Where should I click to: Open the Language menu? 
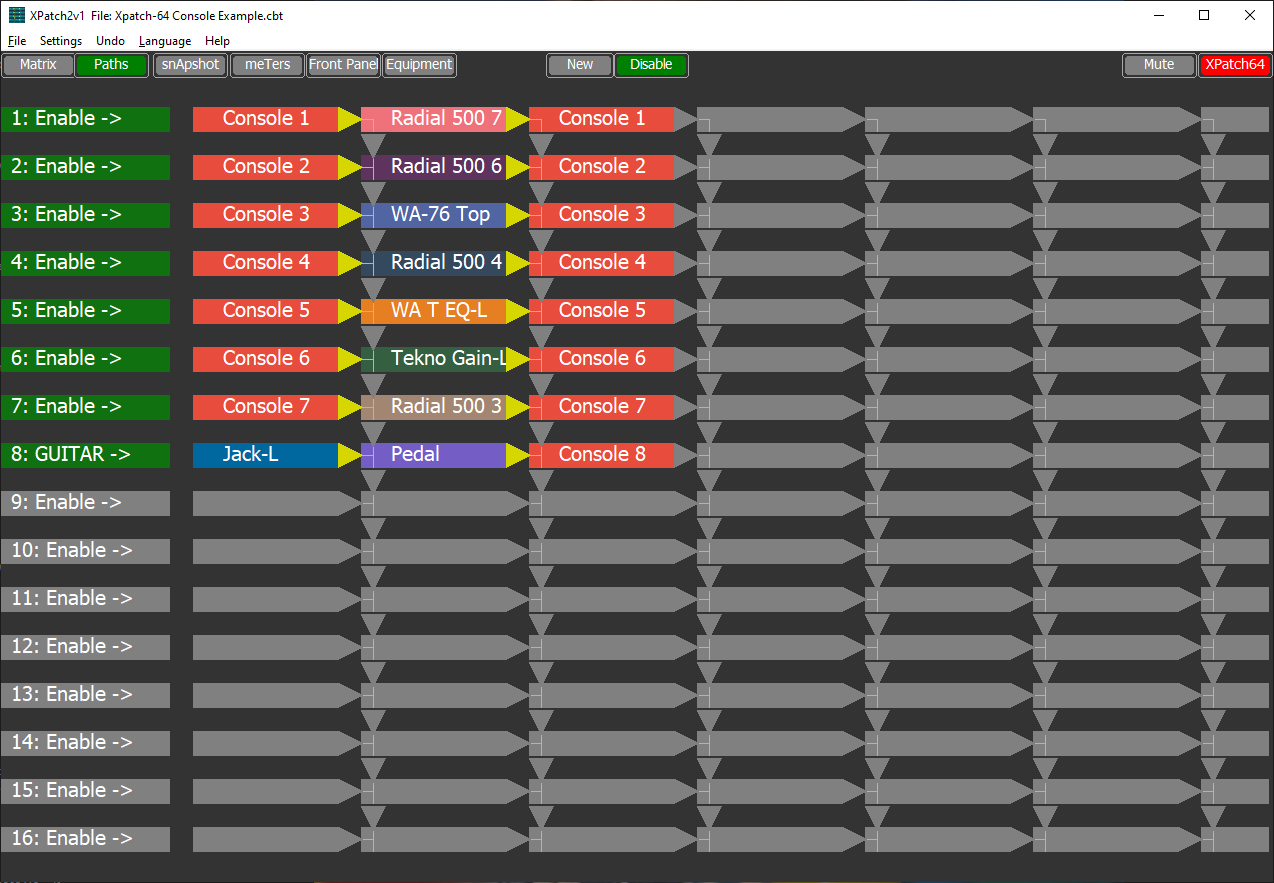165,41
